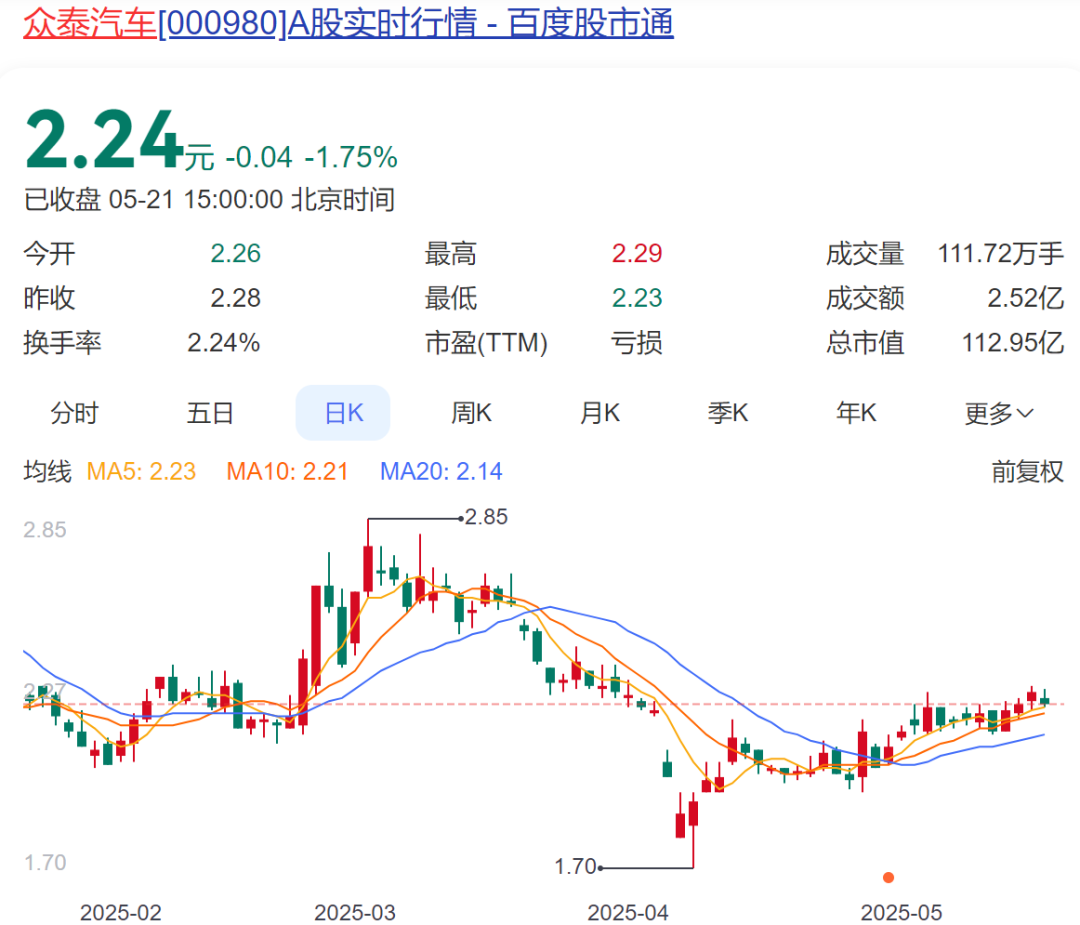This screenshot has width=1080, height=925.
Task: Click the MA5: 2.23 indicator label
Action: (141, 472)
